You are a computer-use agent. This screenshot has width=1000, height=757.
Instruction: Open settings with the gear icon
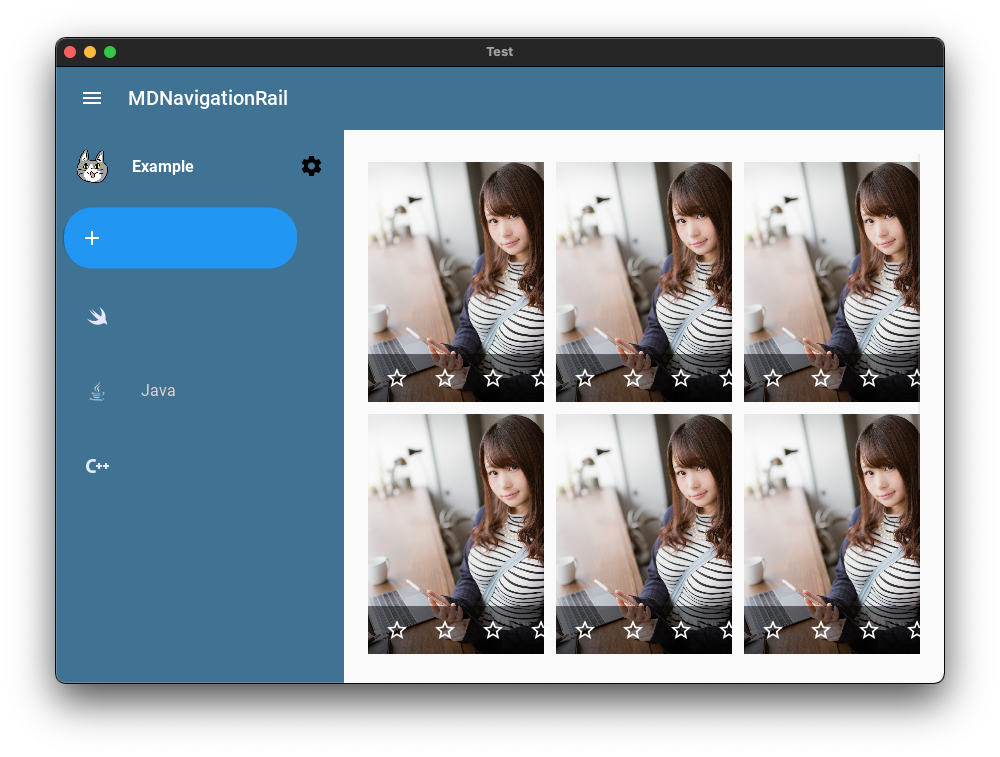pyautogui.click(x=311, y=166)
